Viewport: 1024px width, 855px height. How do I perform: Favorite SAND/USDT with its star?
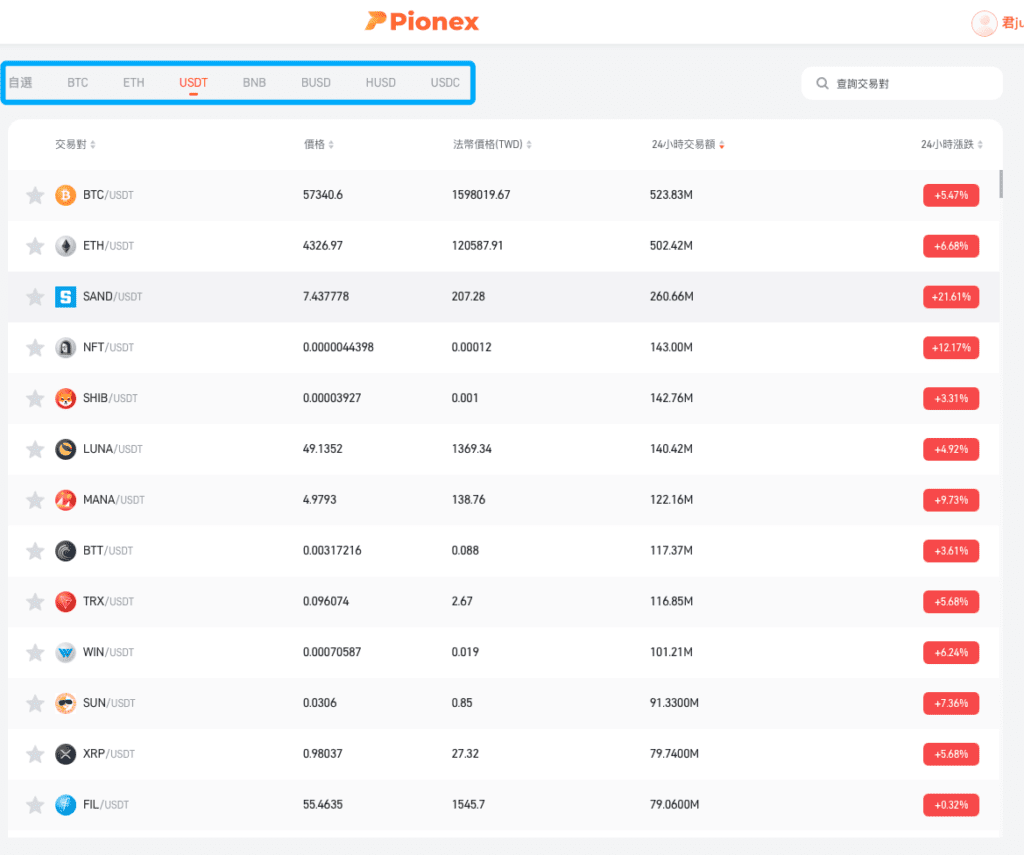click(35, 297)
